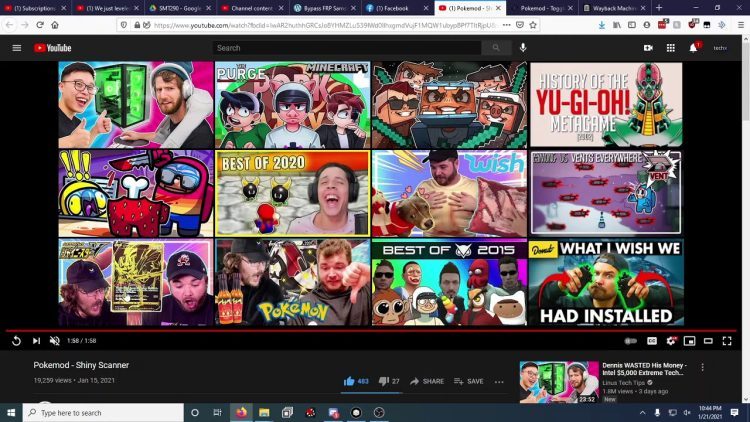The image size is (750, 422).
Task: Open the Windows action center notifications icon
Action: click(x=735, y=412)
